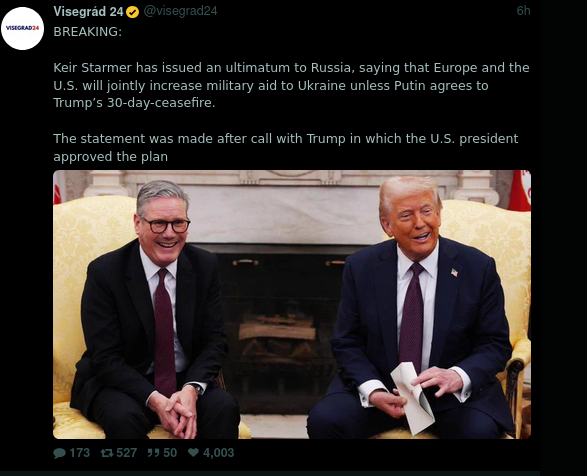The image size is (587, 476).
Task: Open the attached photo at the fireplace
Action: point(292,304)
